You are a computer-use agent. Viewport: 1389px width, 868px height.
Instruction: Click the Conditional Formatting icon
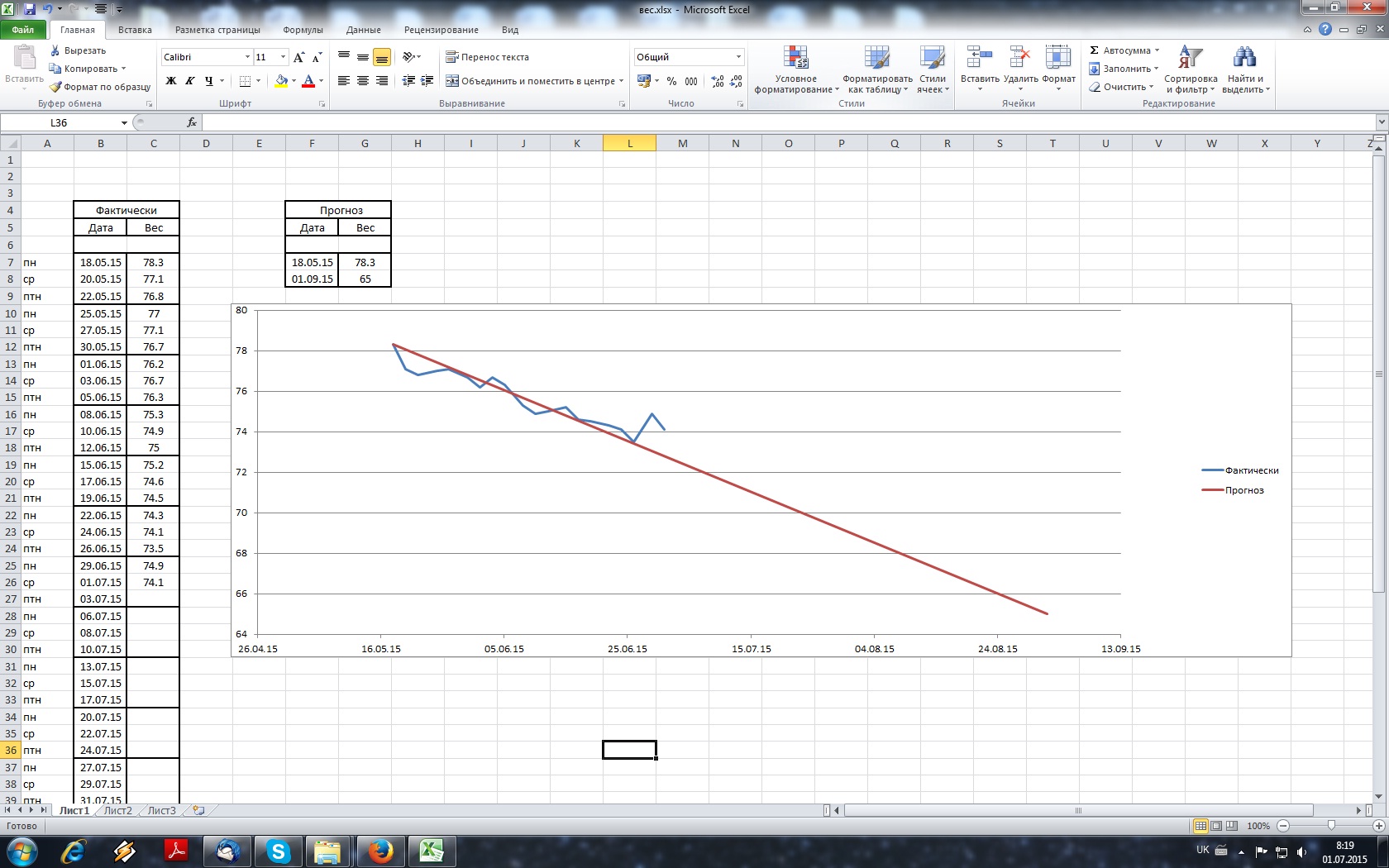point(795,58)
